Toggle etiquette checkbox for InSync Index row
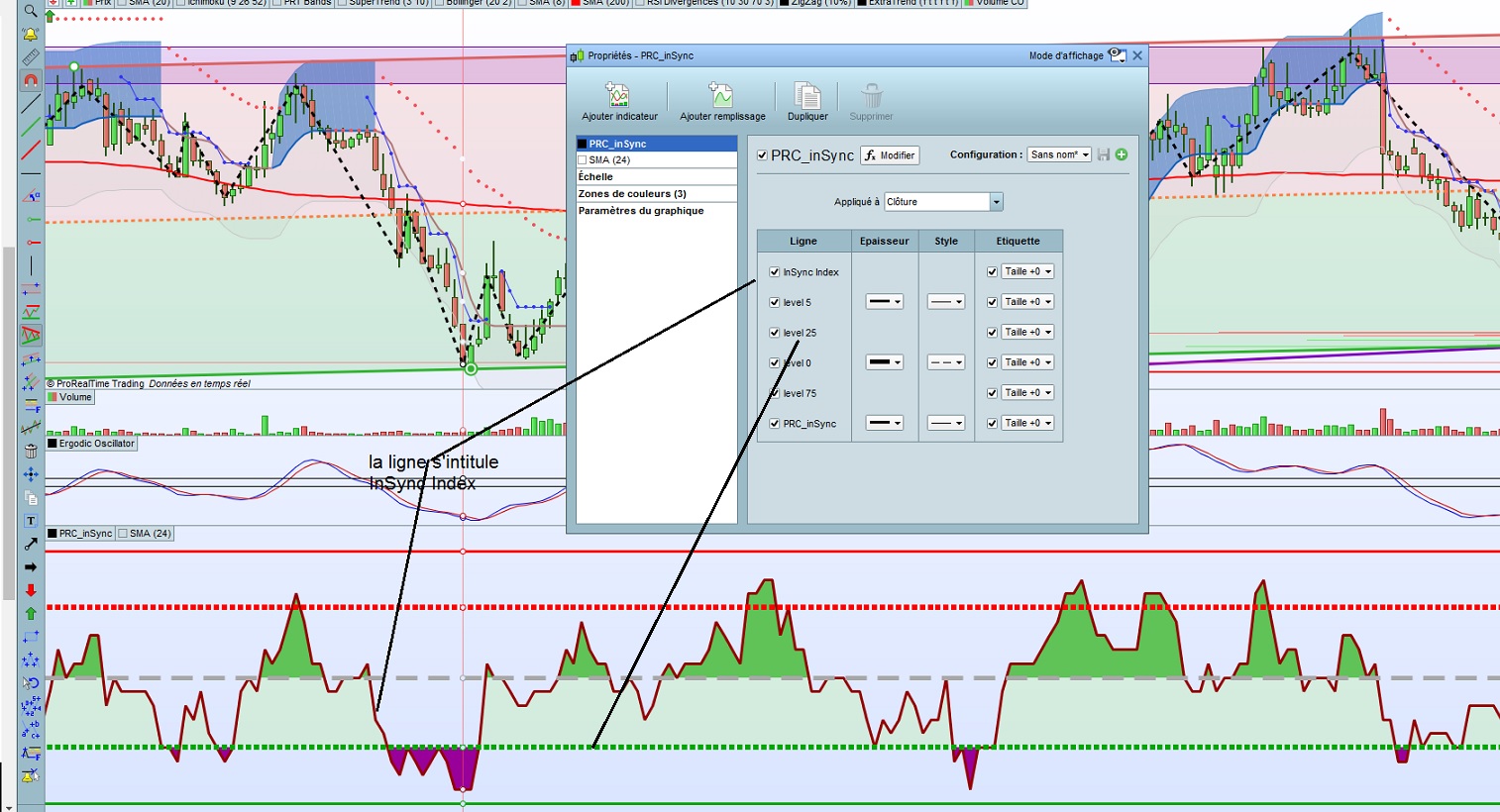1500x812 pixels. [992, 271]
